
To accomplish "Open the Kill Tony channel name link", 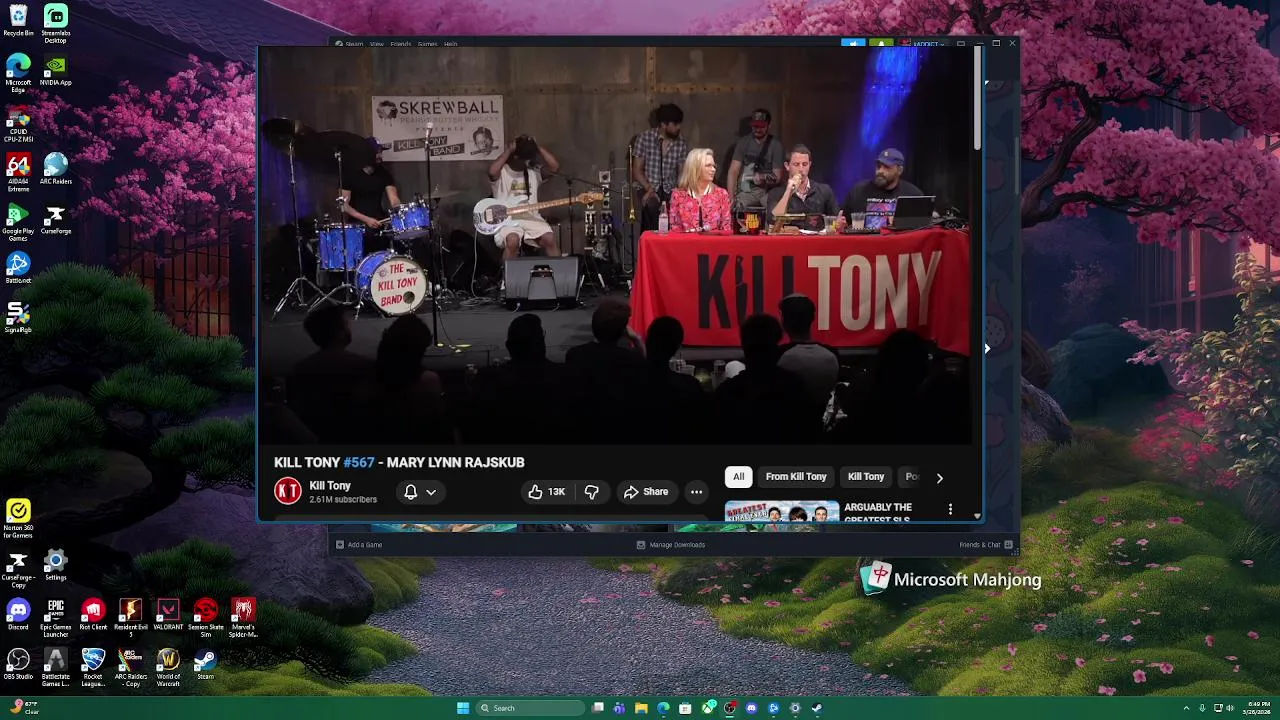I will pos(330,486).
